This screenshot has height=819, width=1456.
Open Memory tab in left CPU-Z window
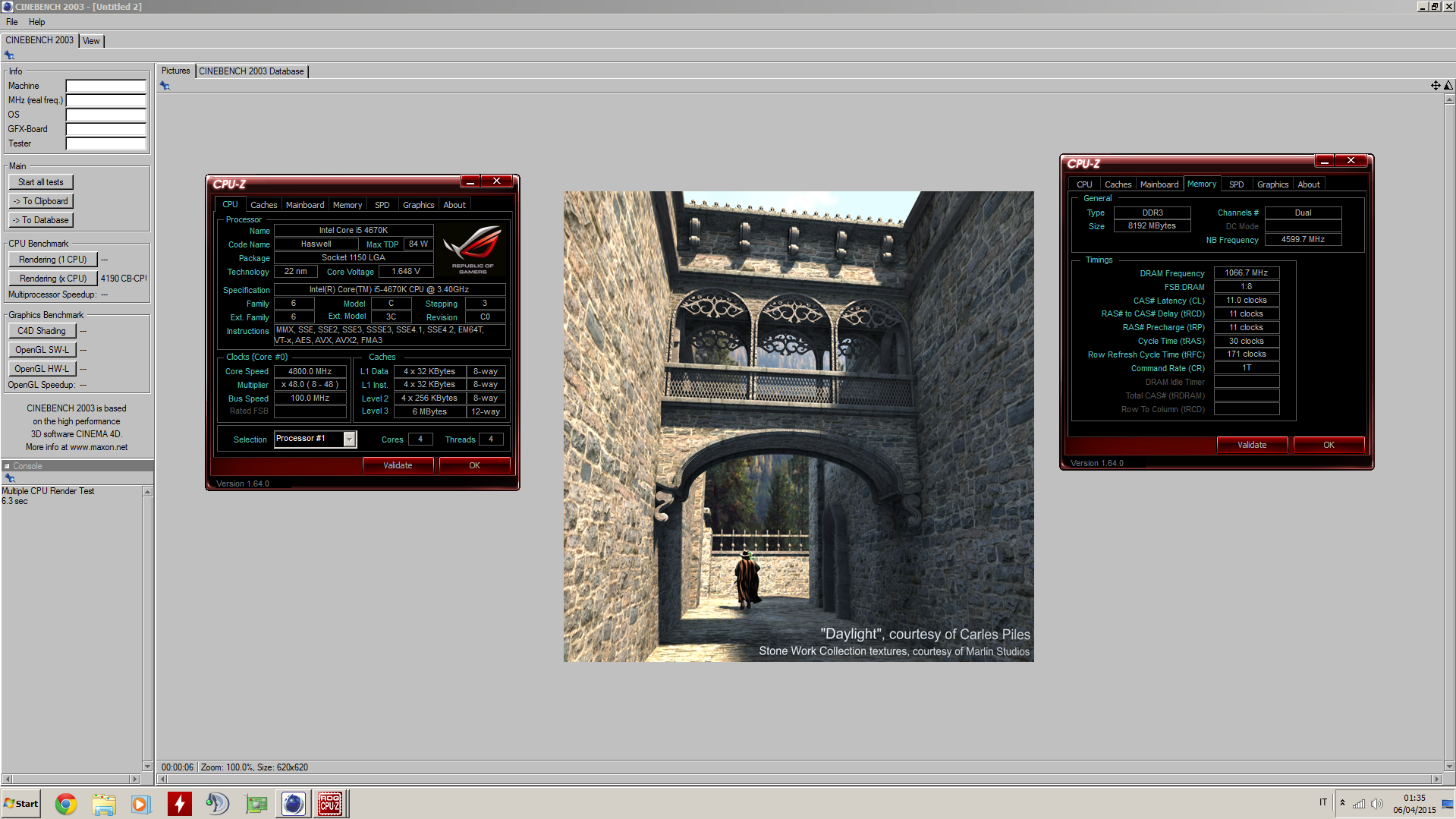pyautogui.click(x=347, y=205)
